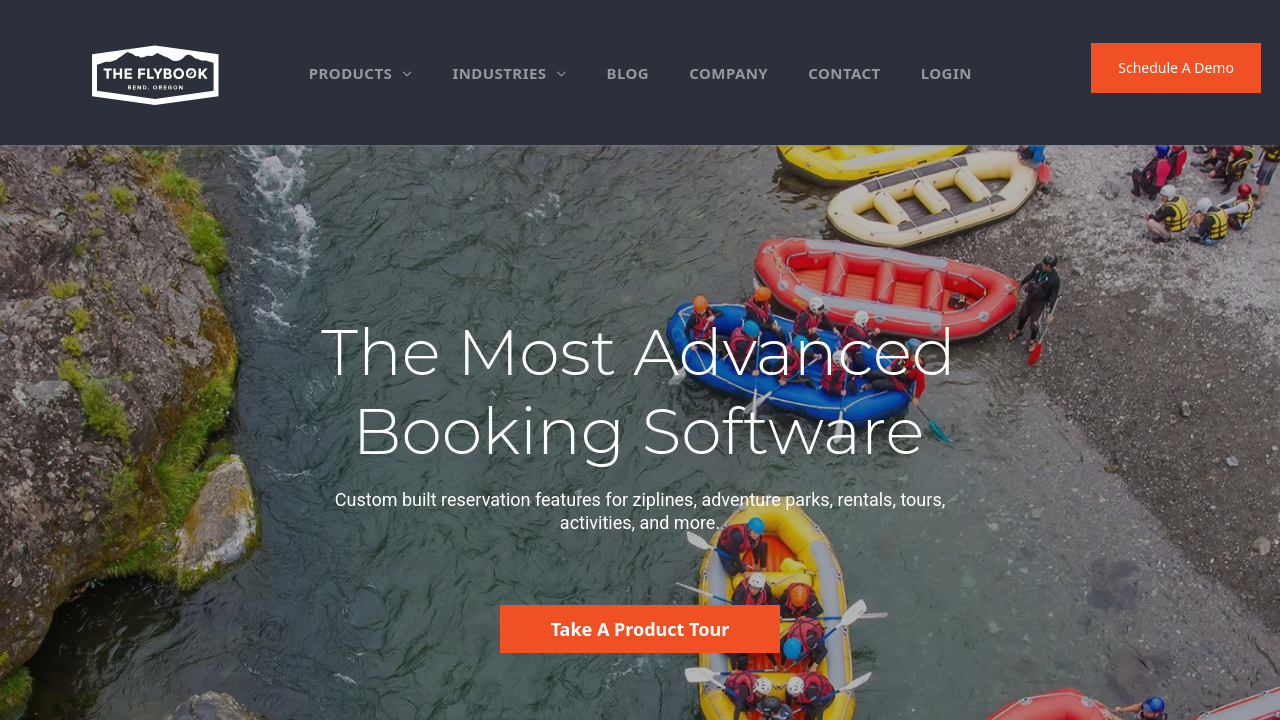Expand the Products dropdown chevron
The image size is (1280, 720).
tap(407, 74)
